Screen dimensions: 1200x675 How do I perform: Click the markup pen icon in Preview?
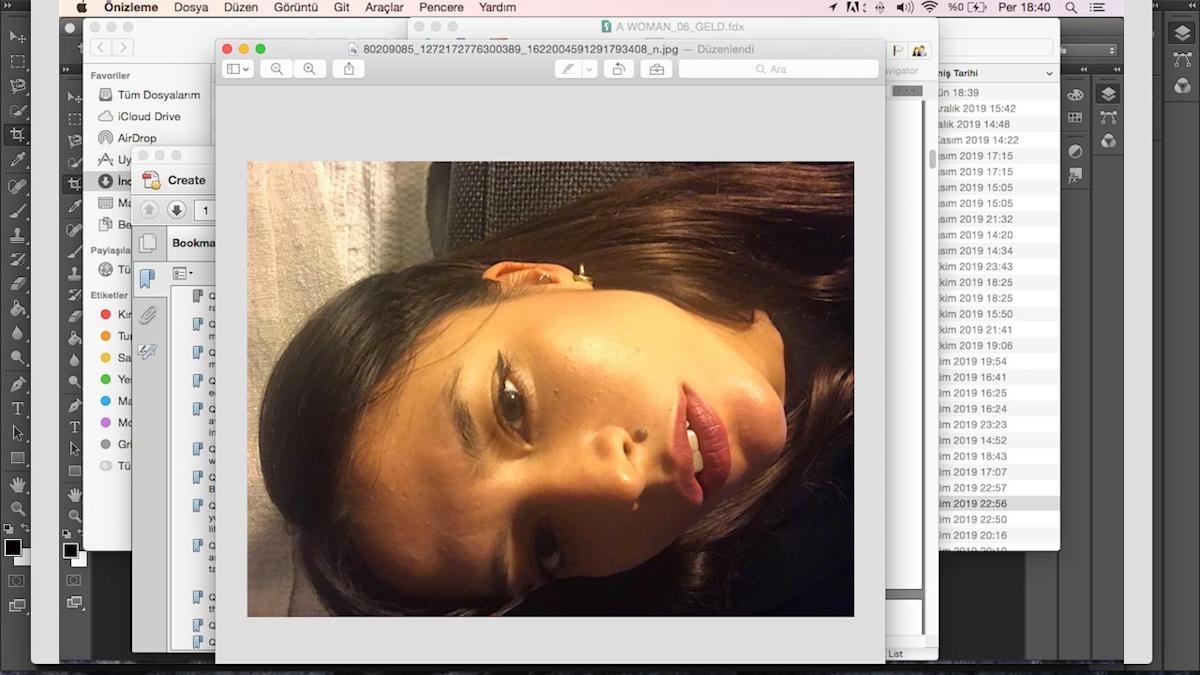pos(568,69)
